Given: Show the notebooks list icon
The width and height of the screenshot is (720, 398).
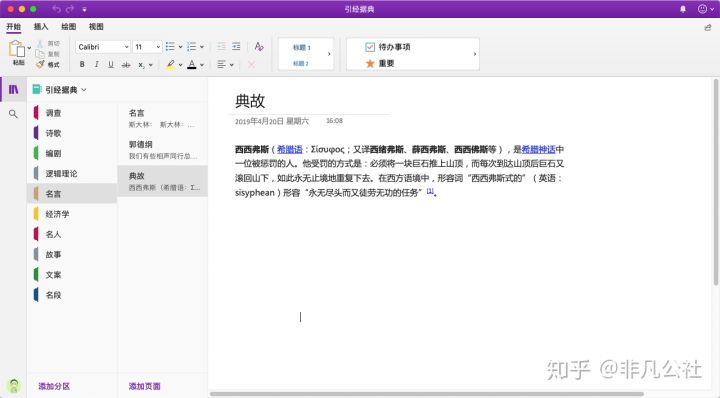Looking at the screenshot, I should point(13,89).
